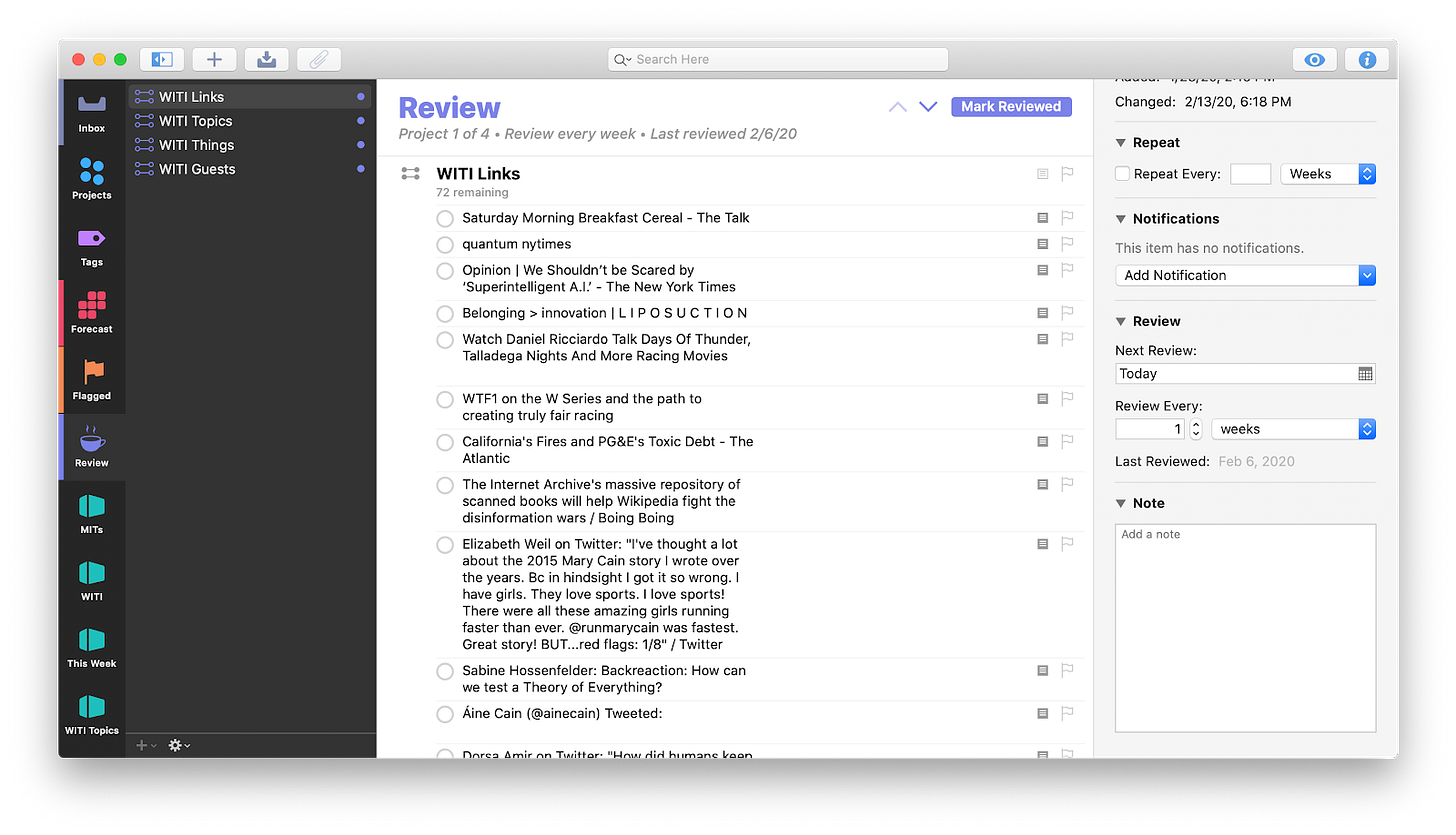The height and width of the screenshot is (835, 1456).
Task: Complete the Superintelligent A.I. opinion task
Action: click(x=445, y=271)
